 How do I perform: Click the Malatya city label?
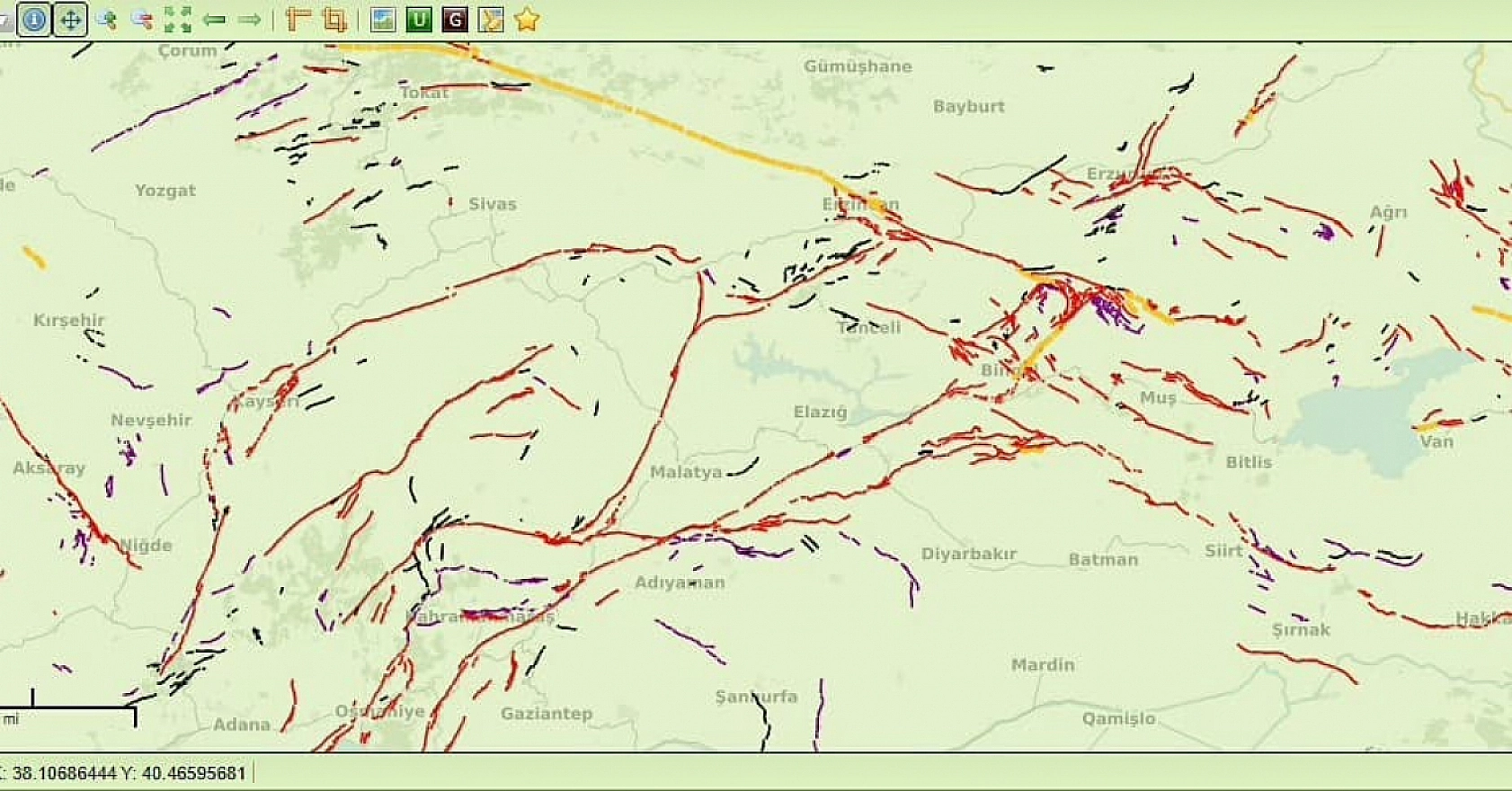(685, 472)
